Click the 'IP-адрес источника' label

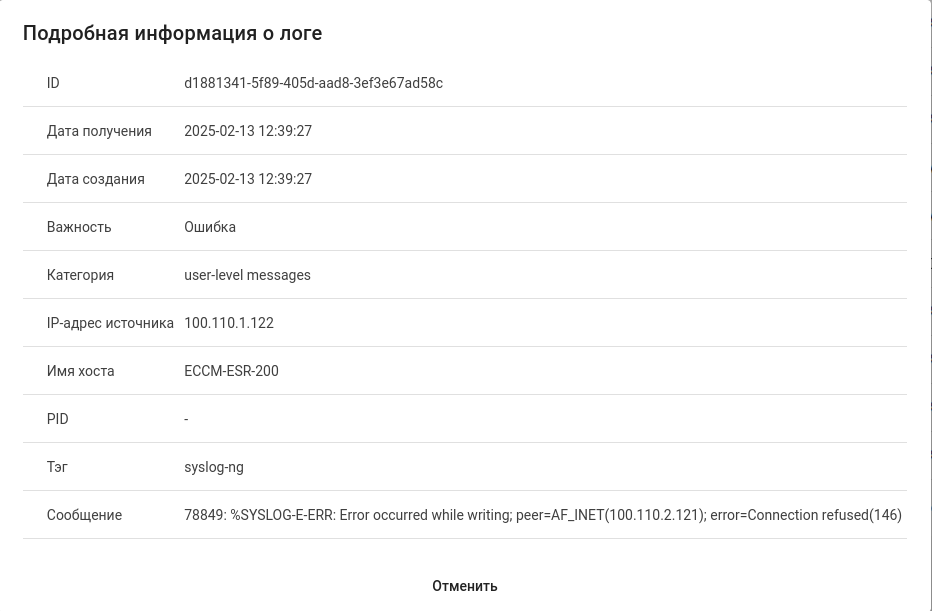(110, 323)
